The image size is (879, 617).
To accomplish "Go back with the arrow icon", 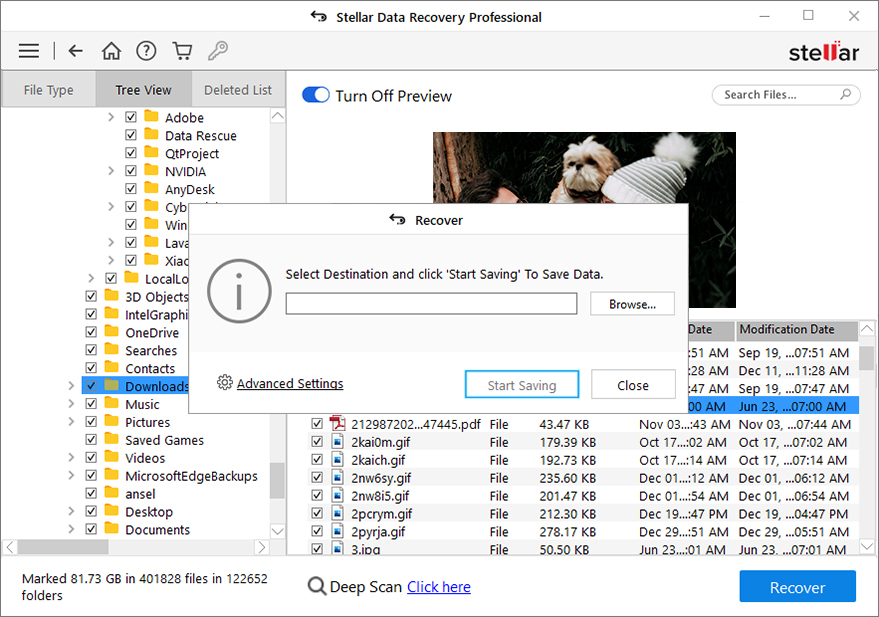I will (75, 51).
